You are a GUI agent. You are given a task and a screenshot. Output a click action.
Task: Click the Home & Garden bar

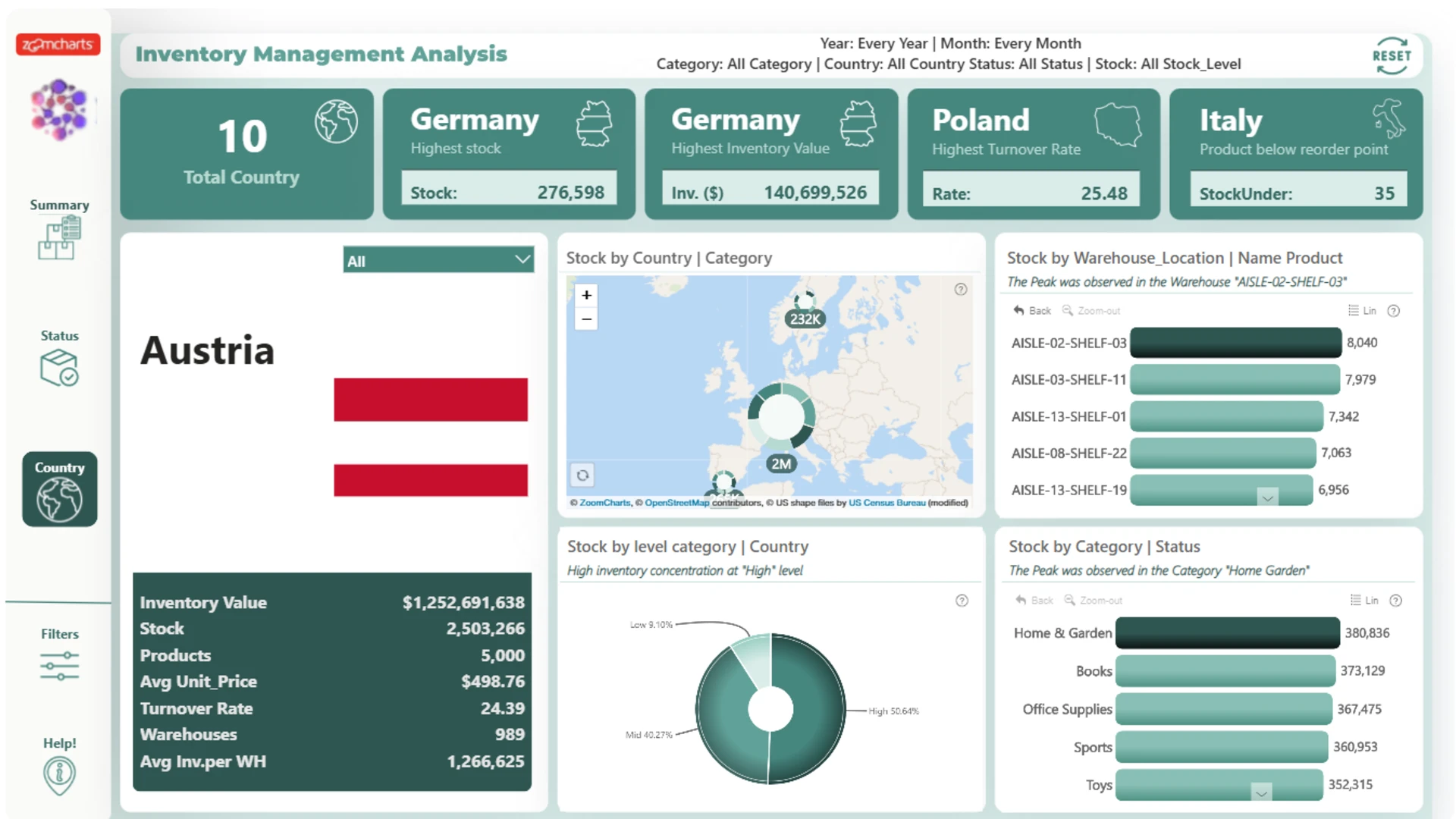(1227, 633)
